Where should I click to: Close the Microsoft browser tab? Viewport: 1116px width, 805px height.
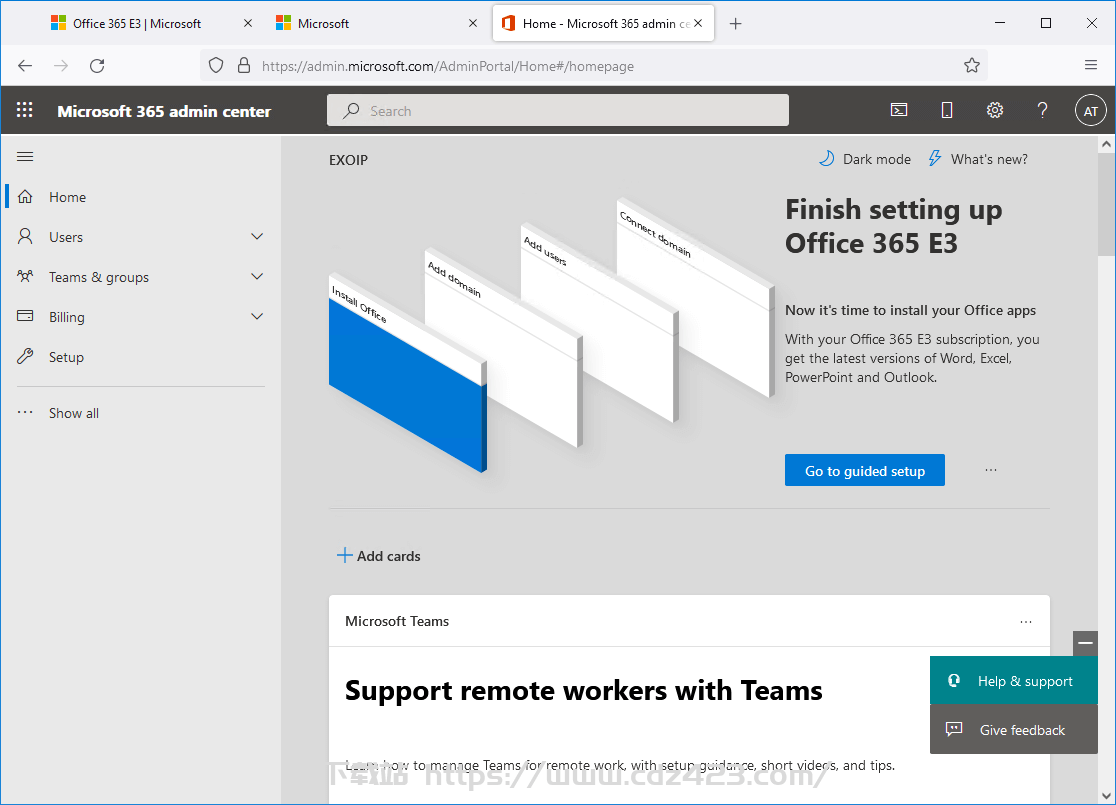tap(473, 23)
